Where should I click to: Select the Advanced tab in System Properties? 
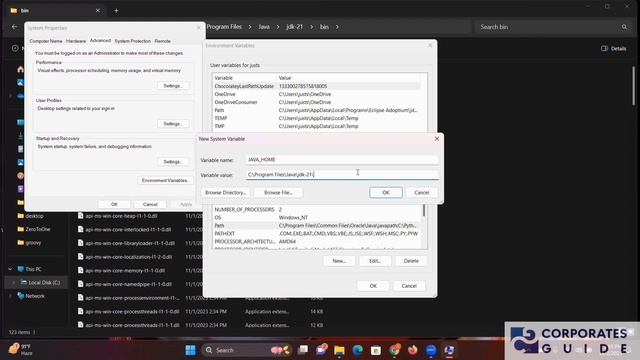[x=100, y=40]
